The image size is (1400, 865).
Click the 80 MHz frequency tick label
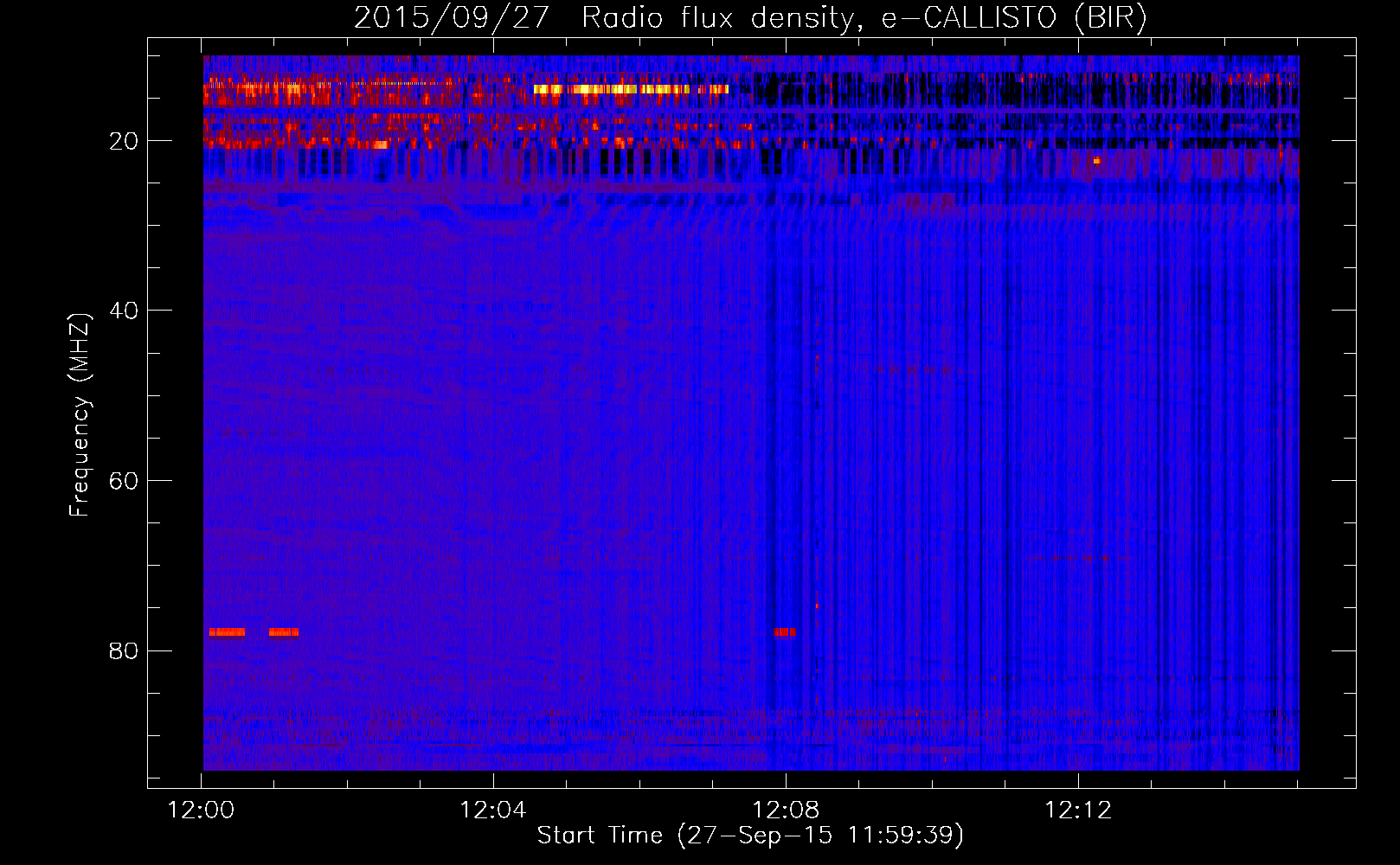point(124,650)
